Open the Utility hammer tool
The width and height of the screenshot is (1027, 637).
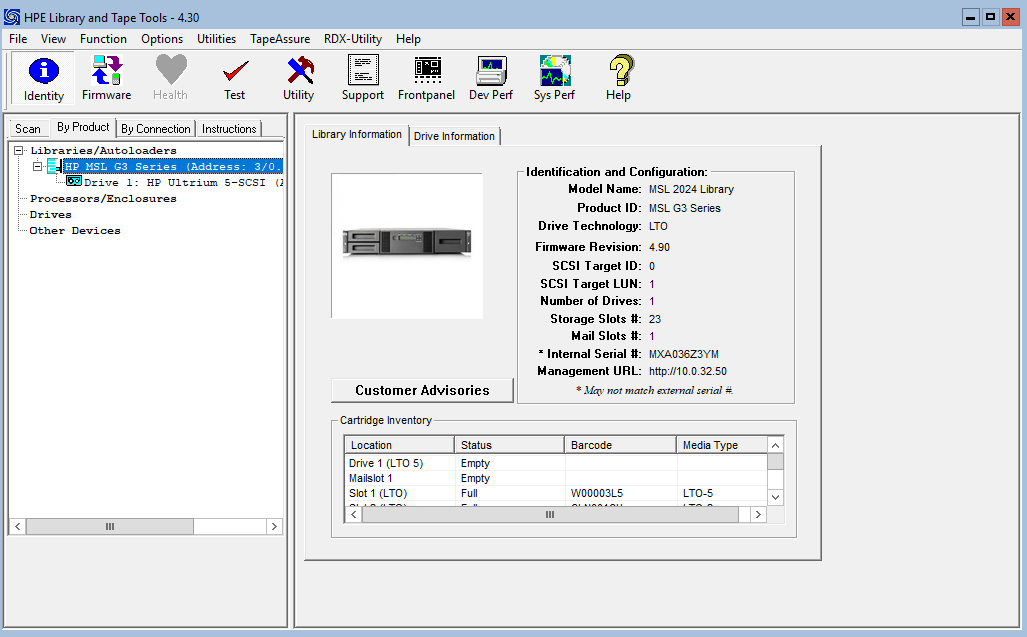pos(299,79)
